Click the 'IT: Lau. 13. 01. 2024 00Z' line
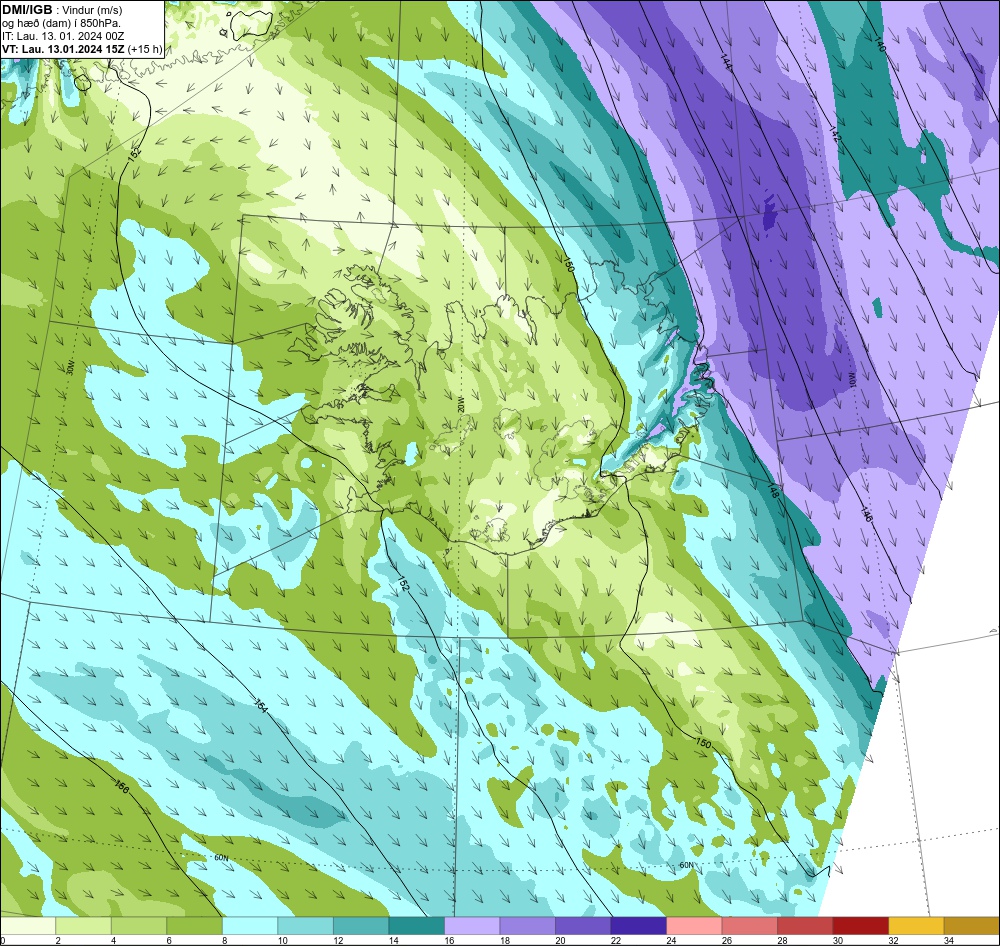The width and height of the screenshot is (1000, 946). click(62, 36)
